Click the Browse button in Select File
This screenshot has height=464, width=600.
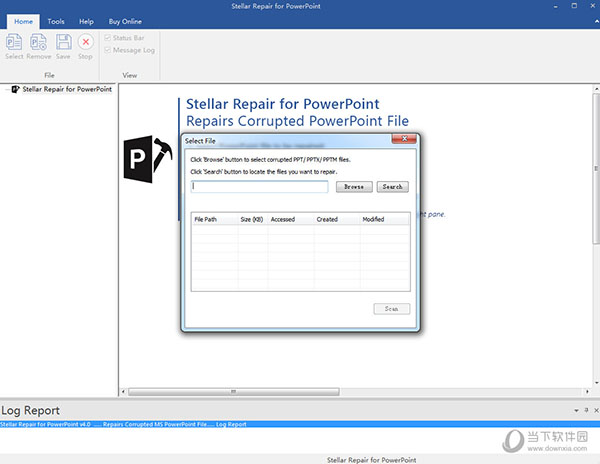tap(354, 187)
